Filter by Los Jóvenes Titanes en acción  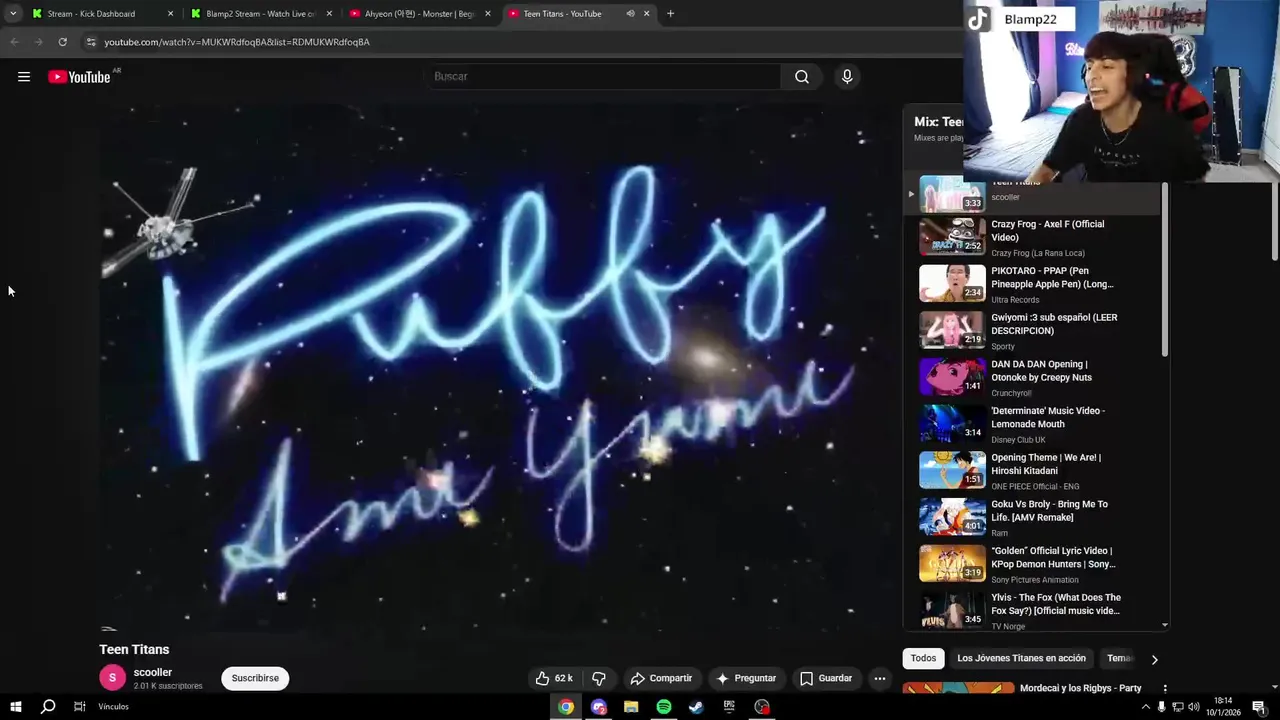pyautogui.click(x=1021, y=658)
